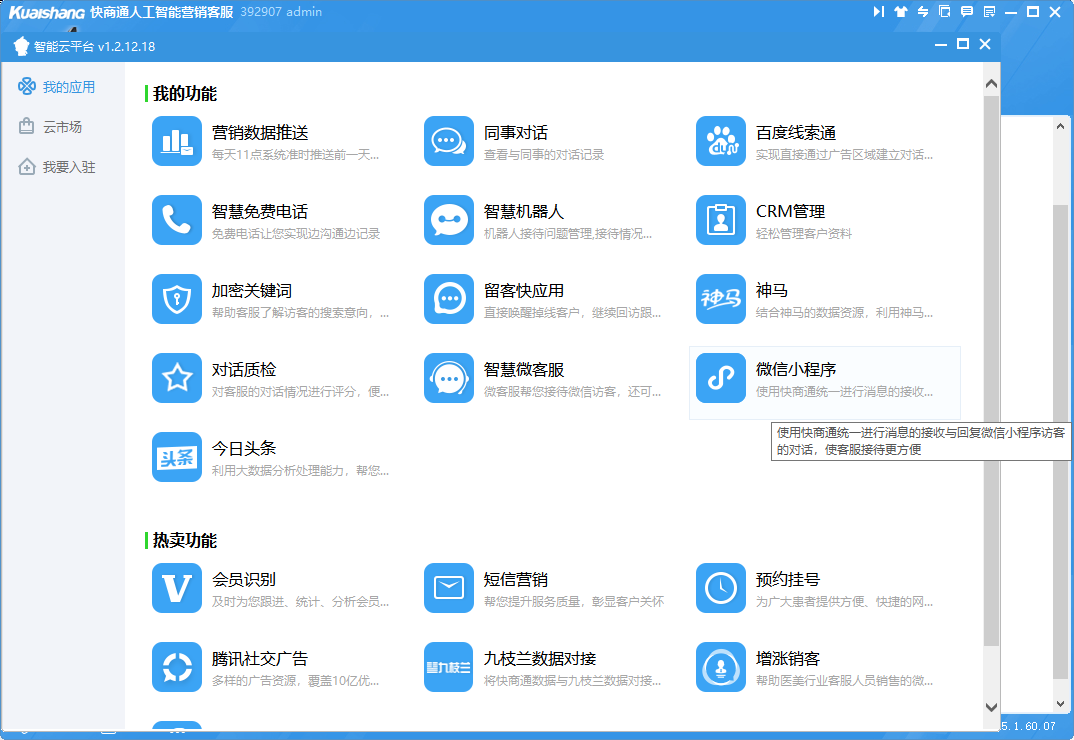Launch 百度线索通 via its icon
1074x740 pixels.
click(720, 141)
